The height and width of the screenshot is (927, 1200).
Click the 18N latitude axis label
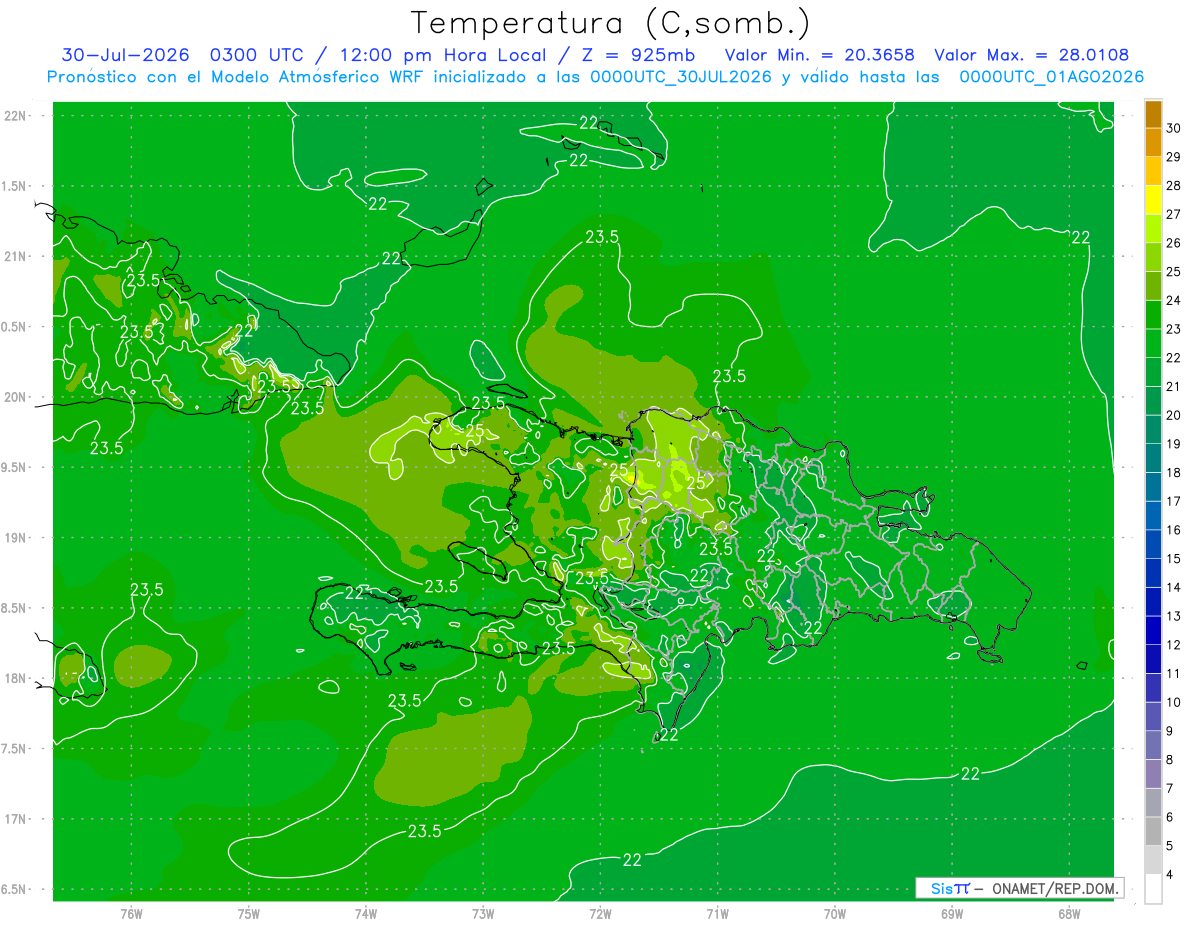click(16, 678)
